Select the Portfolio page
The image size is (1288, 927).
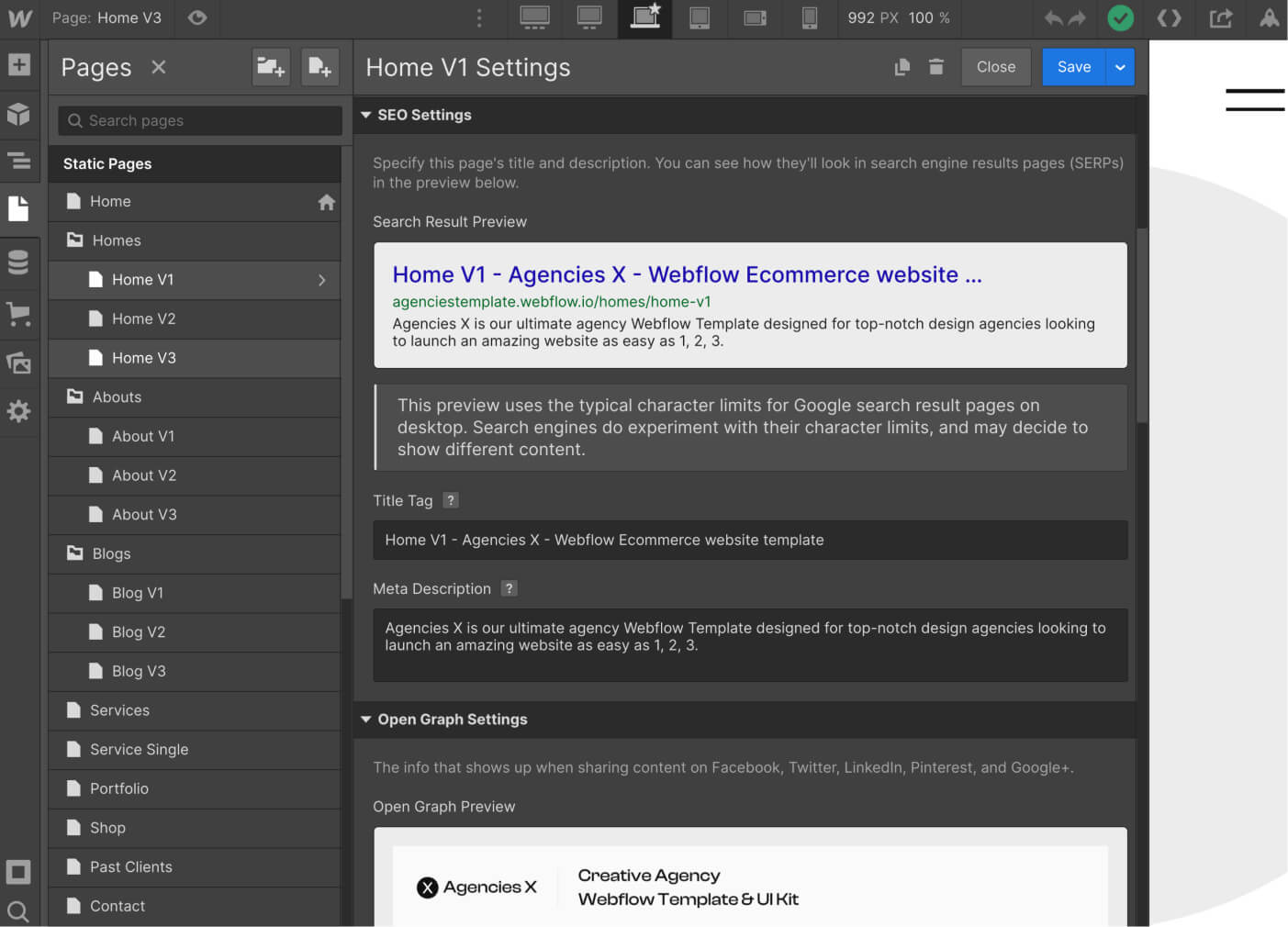195,789
